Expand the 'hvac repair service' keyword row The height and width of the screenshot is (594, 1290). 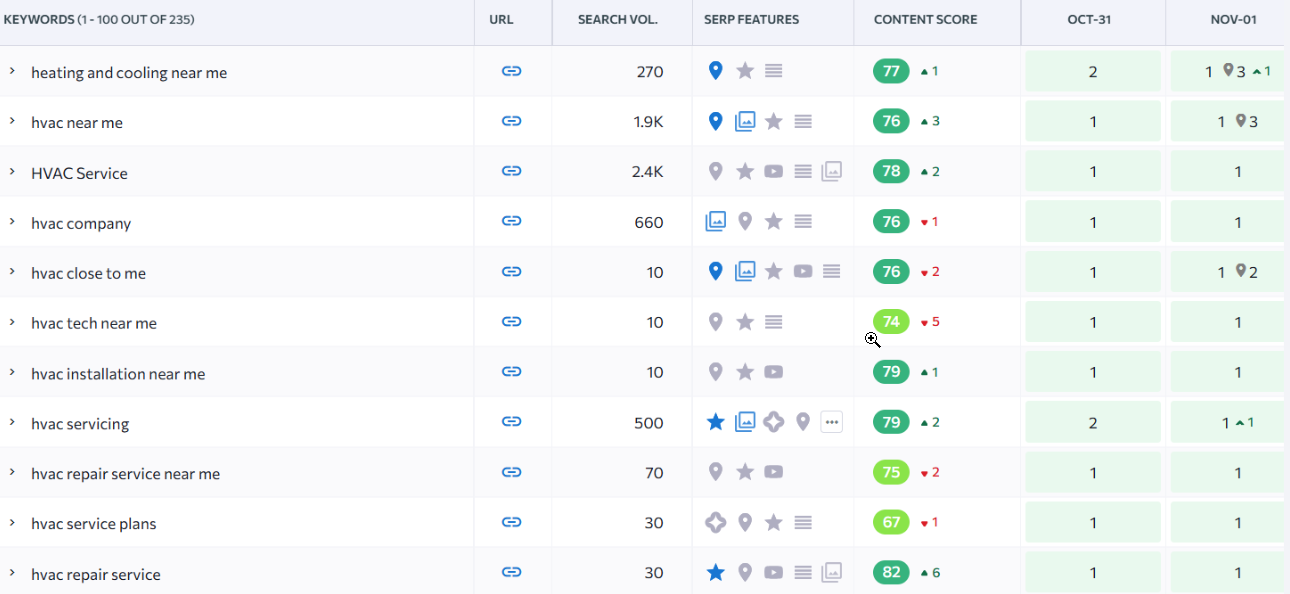[12, 573]
